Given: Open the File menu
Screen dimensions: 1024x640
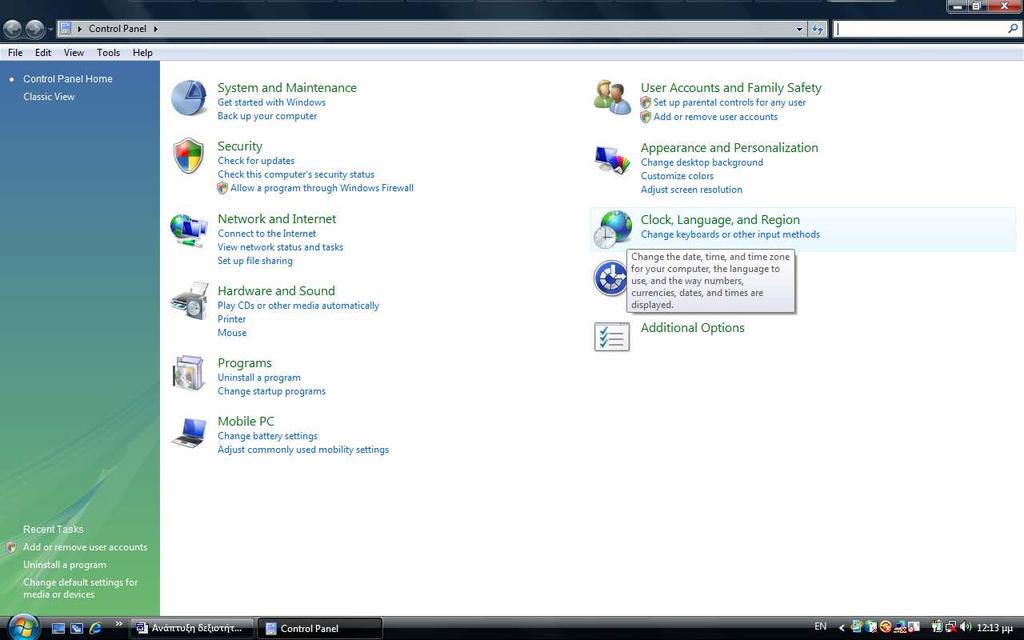Looking at the screenshot, I should [15, 53].
